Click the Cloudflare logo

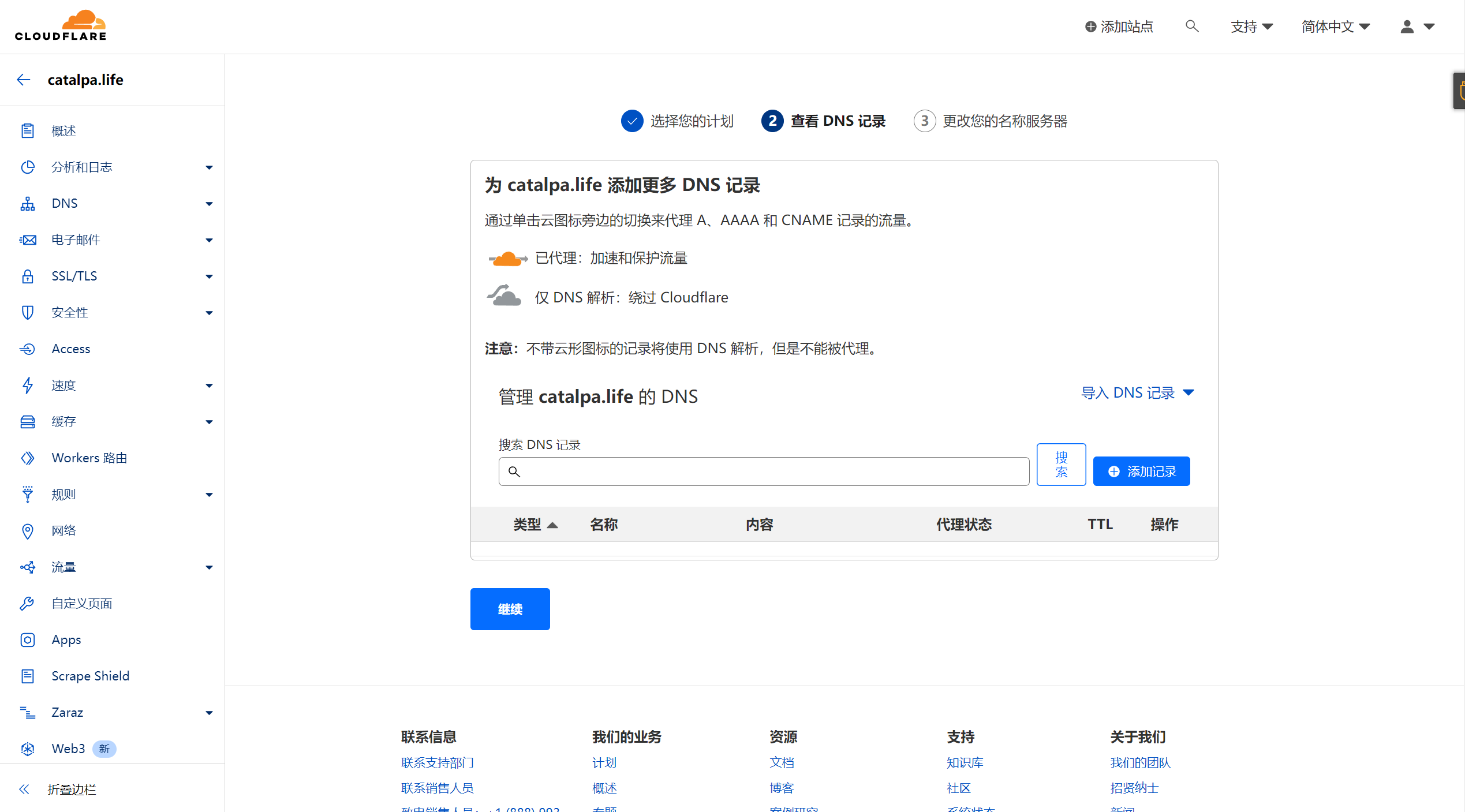pyautogui.click(x=61, y=25)
